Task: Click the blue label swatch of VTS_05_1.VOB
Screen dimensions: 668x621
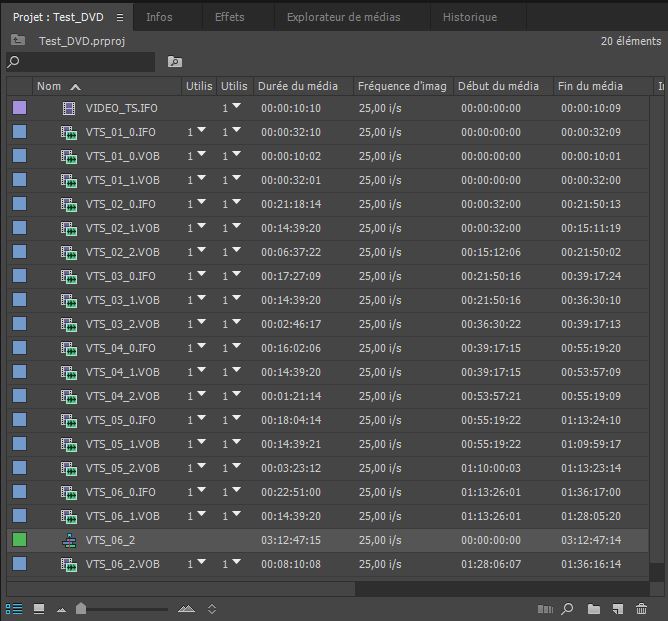Action: point(19,444)
